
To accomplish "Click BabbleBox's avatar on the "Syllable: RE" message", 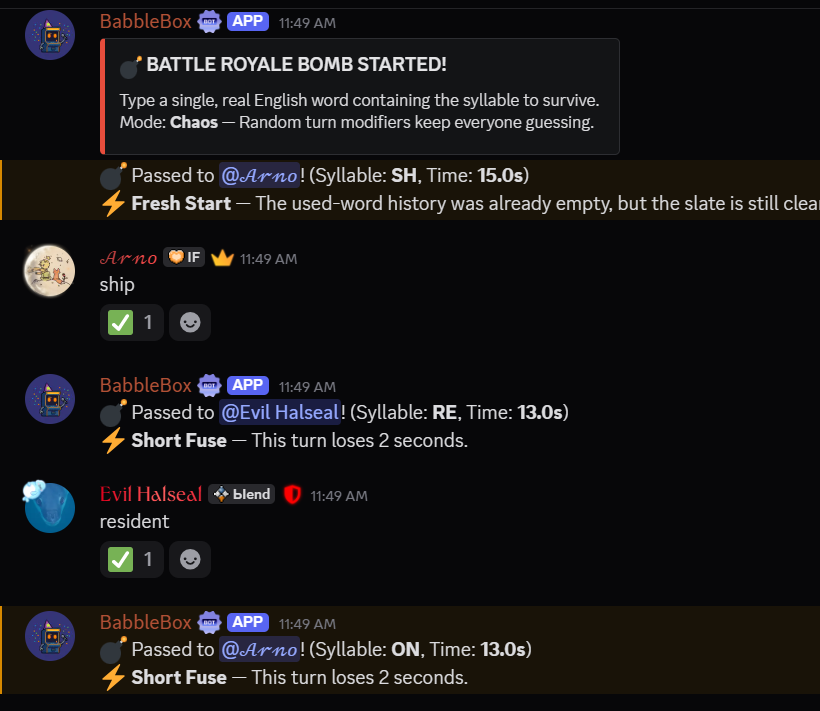I will [x=49, y=399].
